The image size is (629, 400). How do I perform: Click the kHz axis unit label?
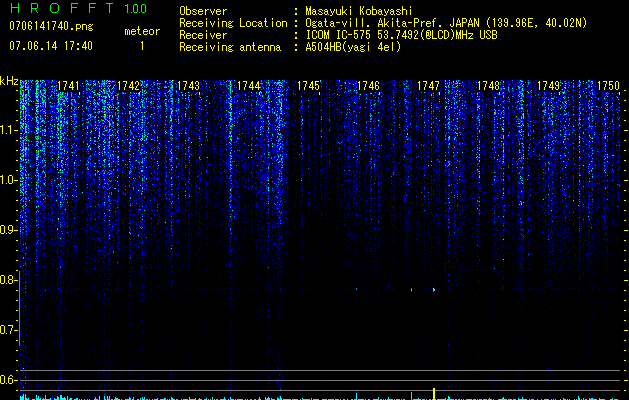pos(9,81)
